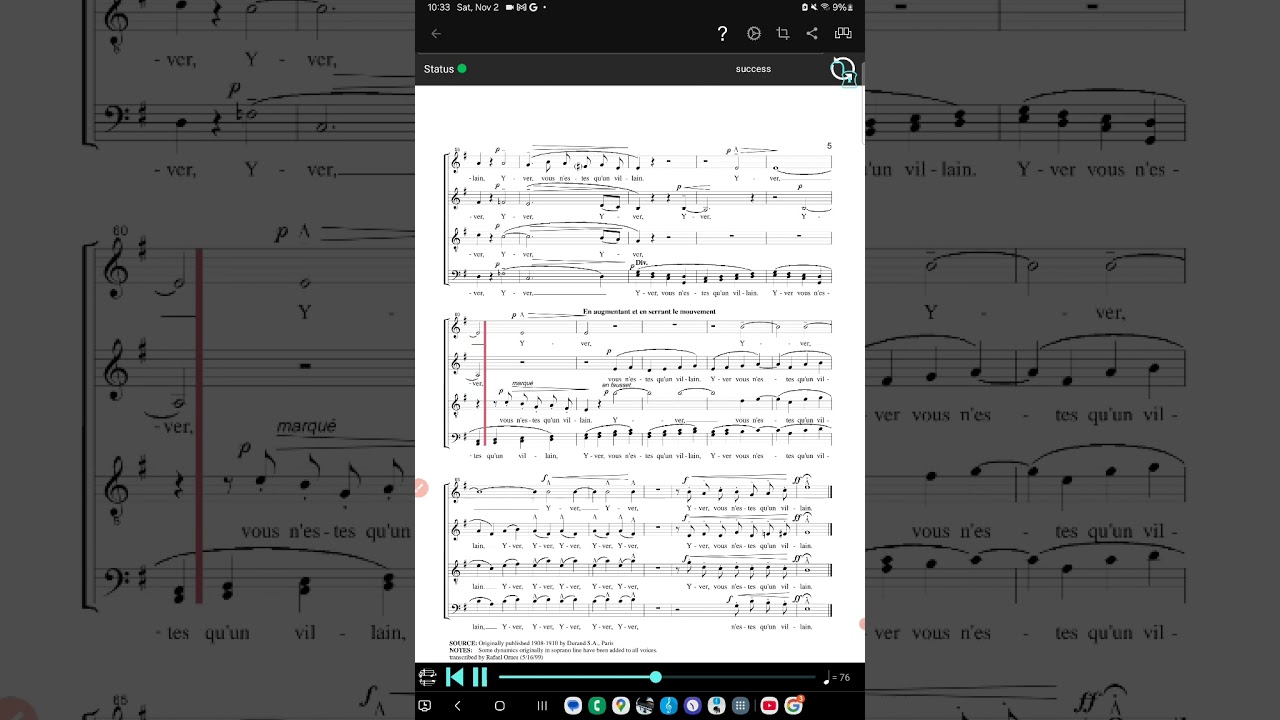Open the score staves settings icon
Screen dimensions: 1280x720
[x=427, y=677]
